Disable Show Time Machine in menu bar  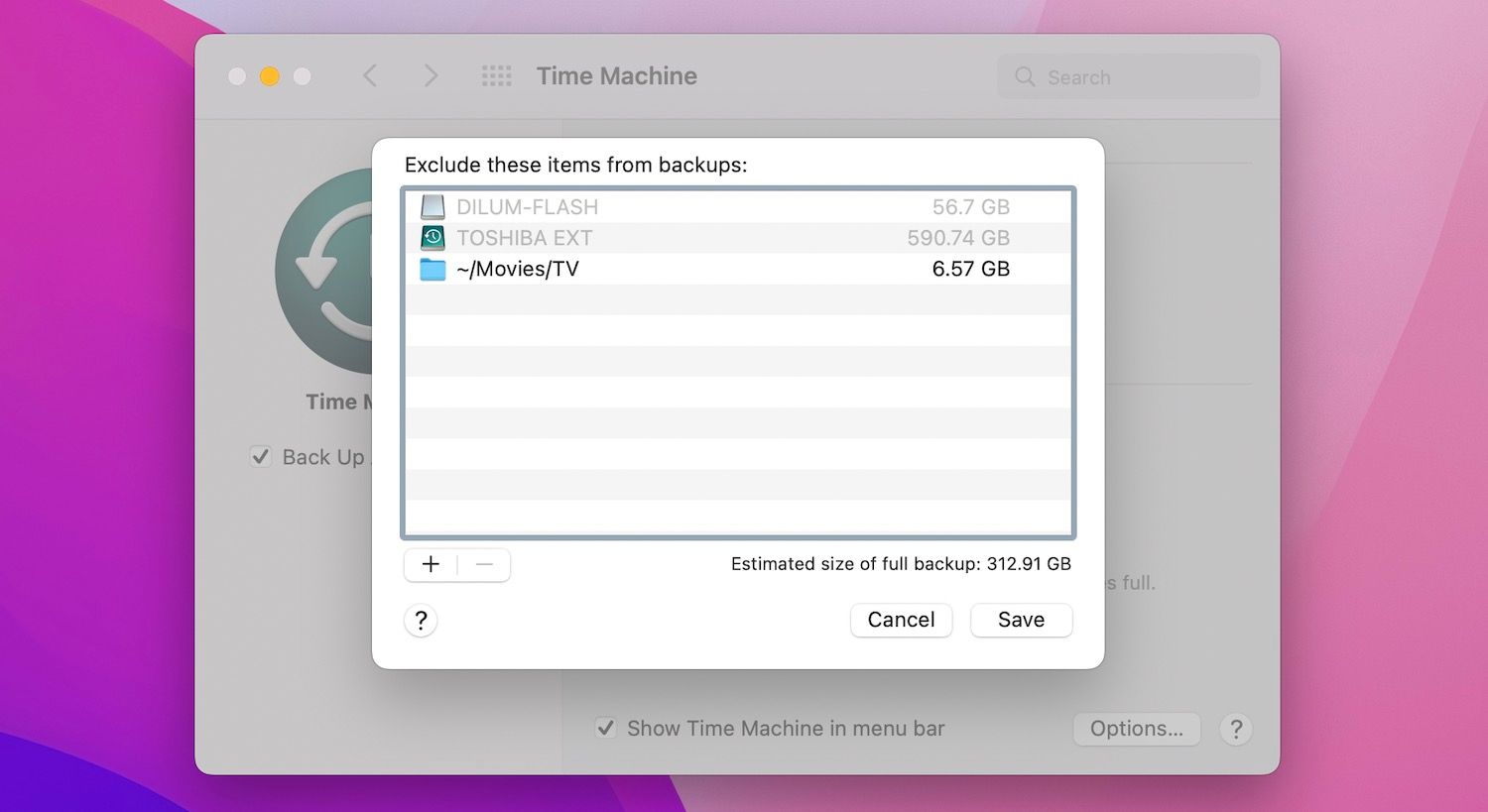coord(605,727)
